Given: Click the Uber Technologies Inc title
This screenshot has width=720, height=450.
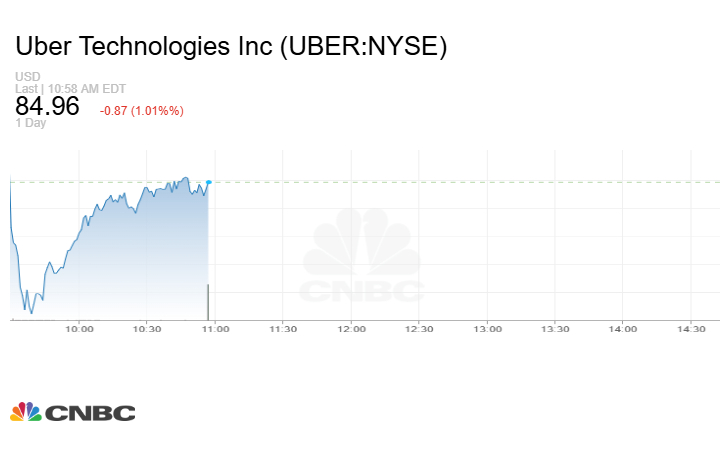Looking at the screenshot, I should coord(230,46).
